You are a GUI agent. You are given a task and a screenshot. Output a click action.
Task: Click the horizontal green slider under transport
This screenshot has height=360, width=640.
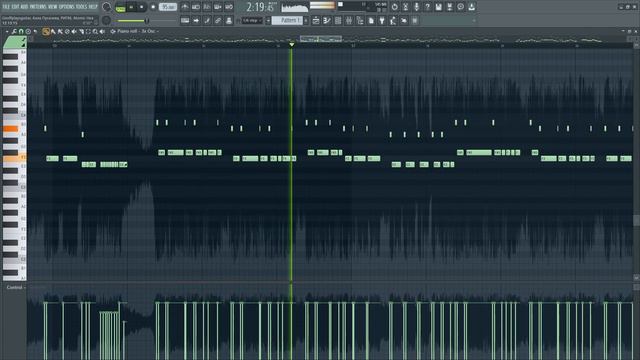tap(132, 21)
